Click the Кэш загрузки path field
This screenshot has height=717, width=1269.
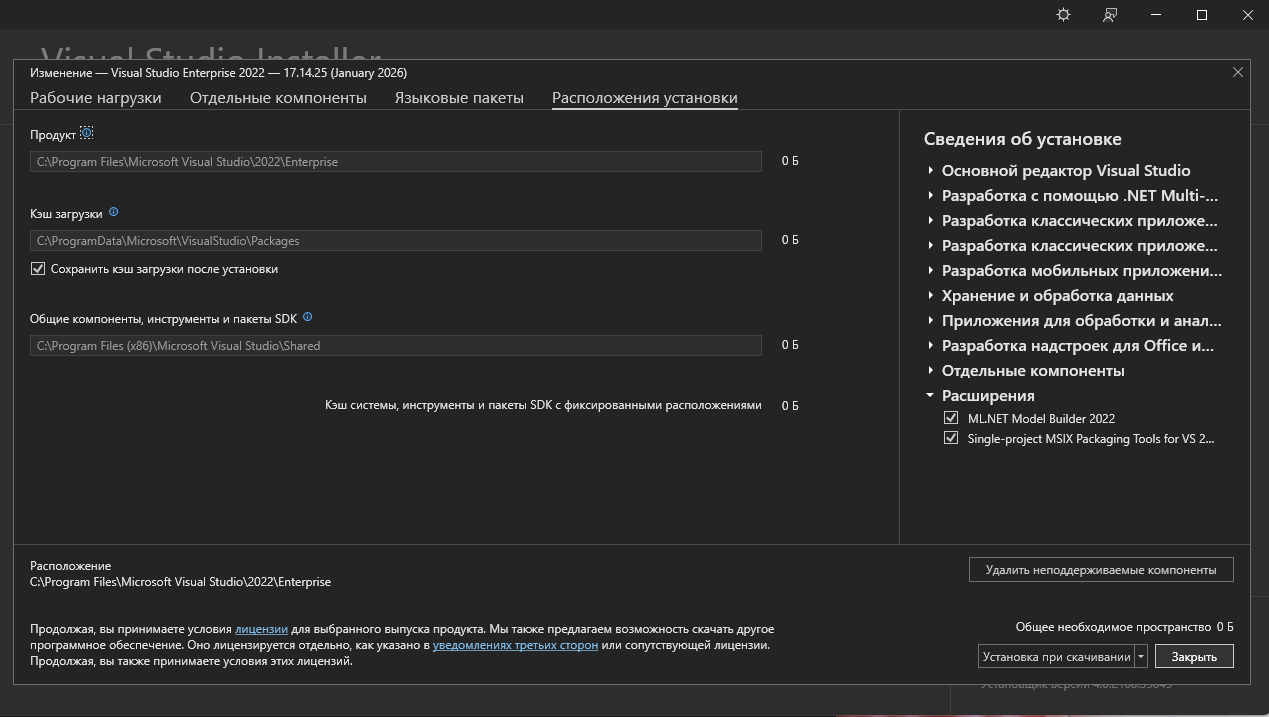pos(395,241)
